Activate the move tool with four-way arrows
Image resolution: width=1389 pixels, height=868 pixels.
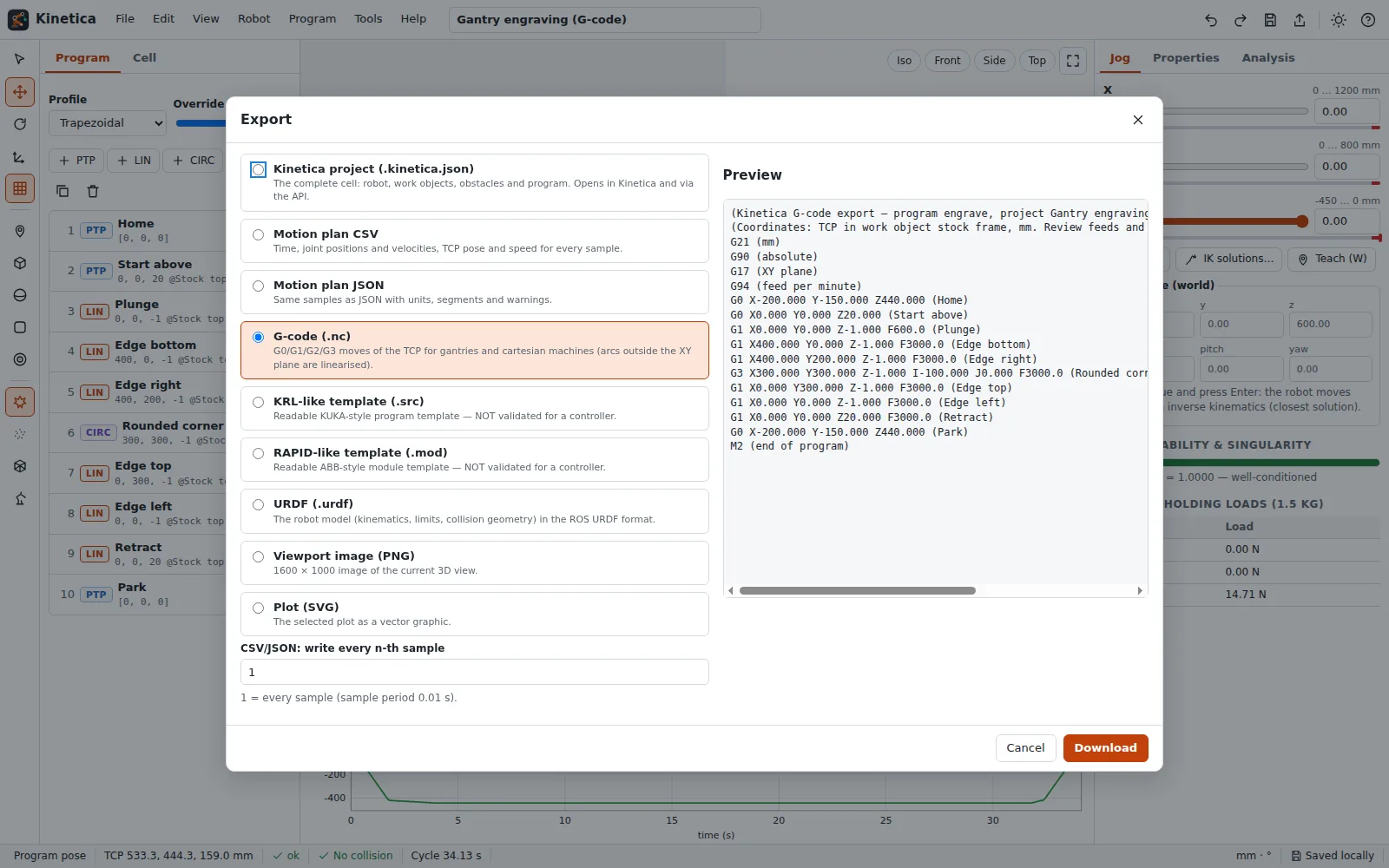click(x=20, y=92)
